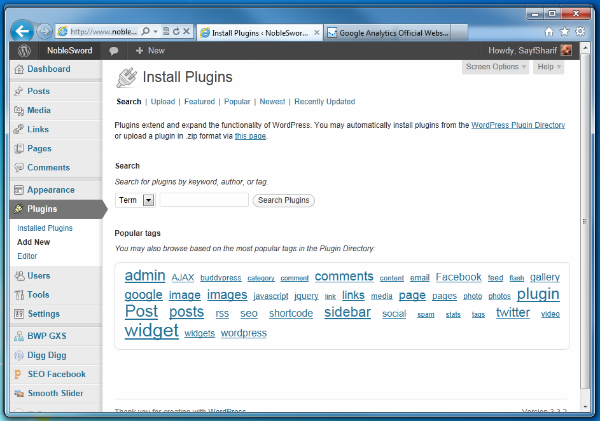Screen dimensions: 600x421
Task: Close the Install Plugins browser tab
Action: point(316,33)
